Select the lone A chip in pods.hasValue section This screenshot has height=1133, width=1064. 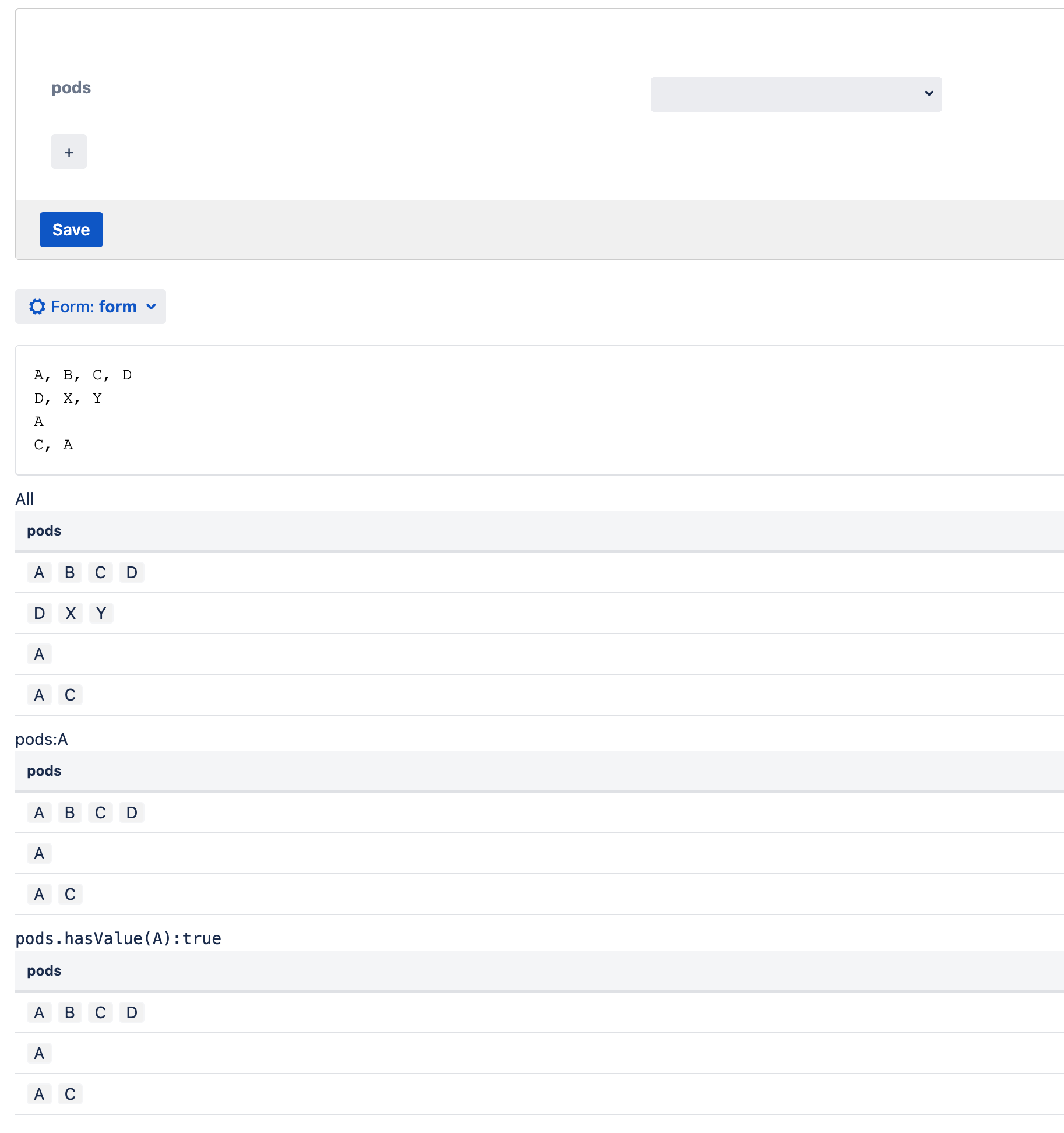point(39,1053)
